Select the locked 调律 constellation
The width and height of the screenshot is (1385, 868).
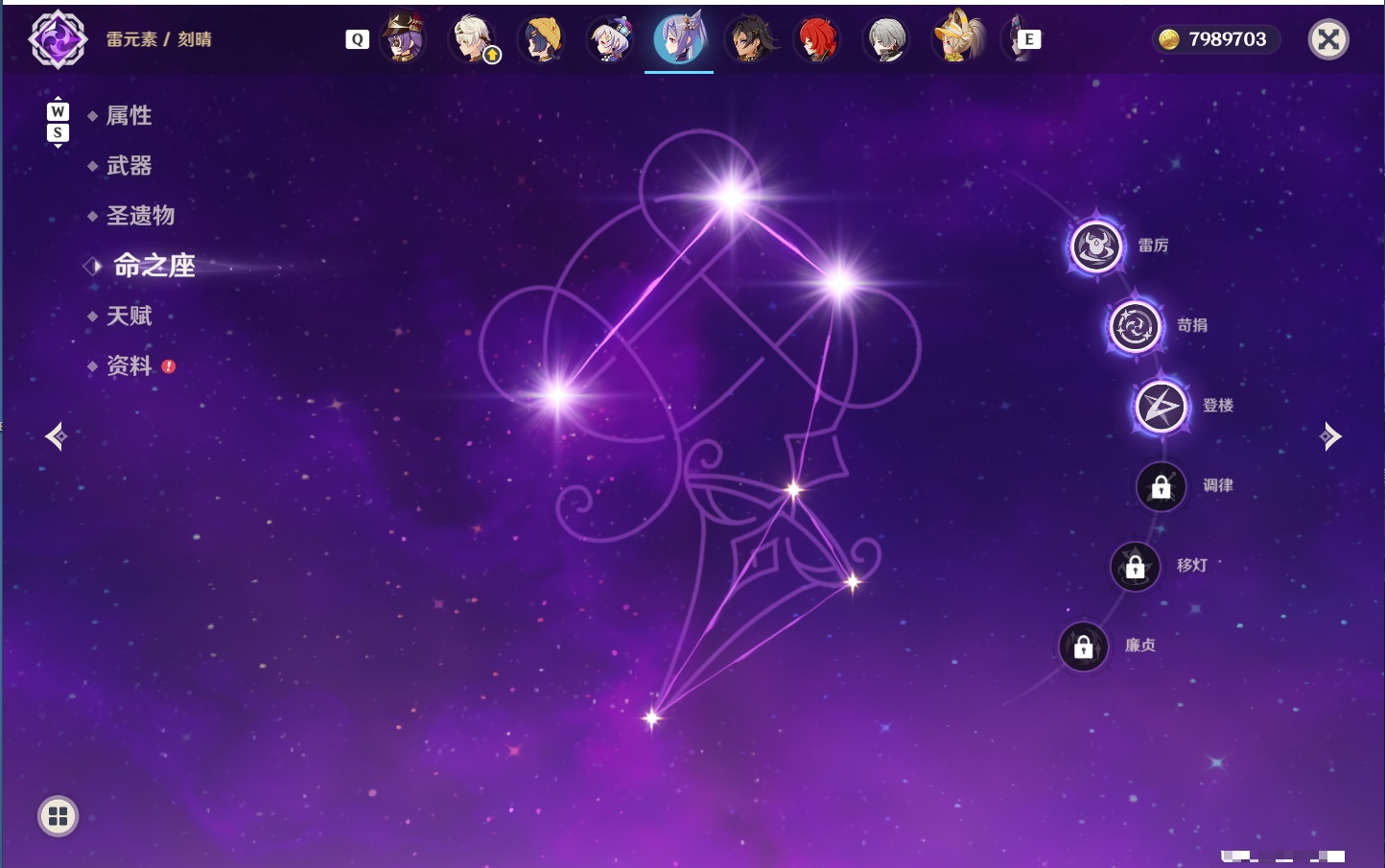coord(1161,486)
